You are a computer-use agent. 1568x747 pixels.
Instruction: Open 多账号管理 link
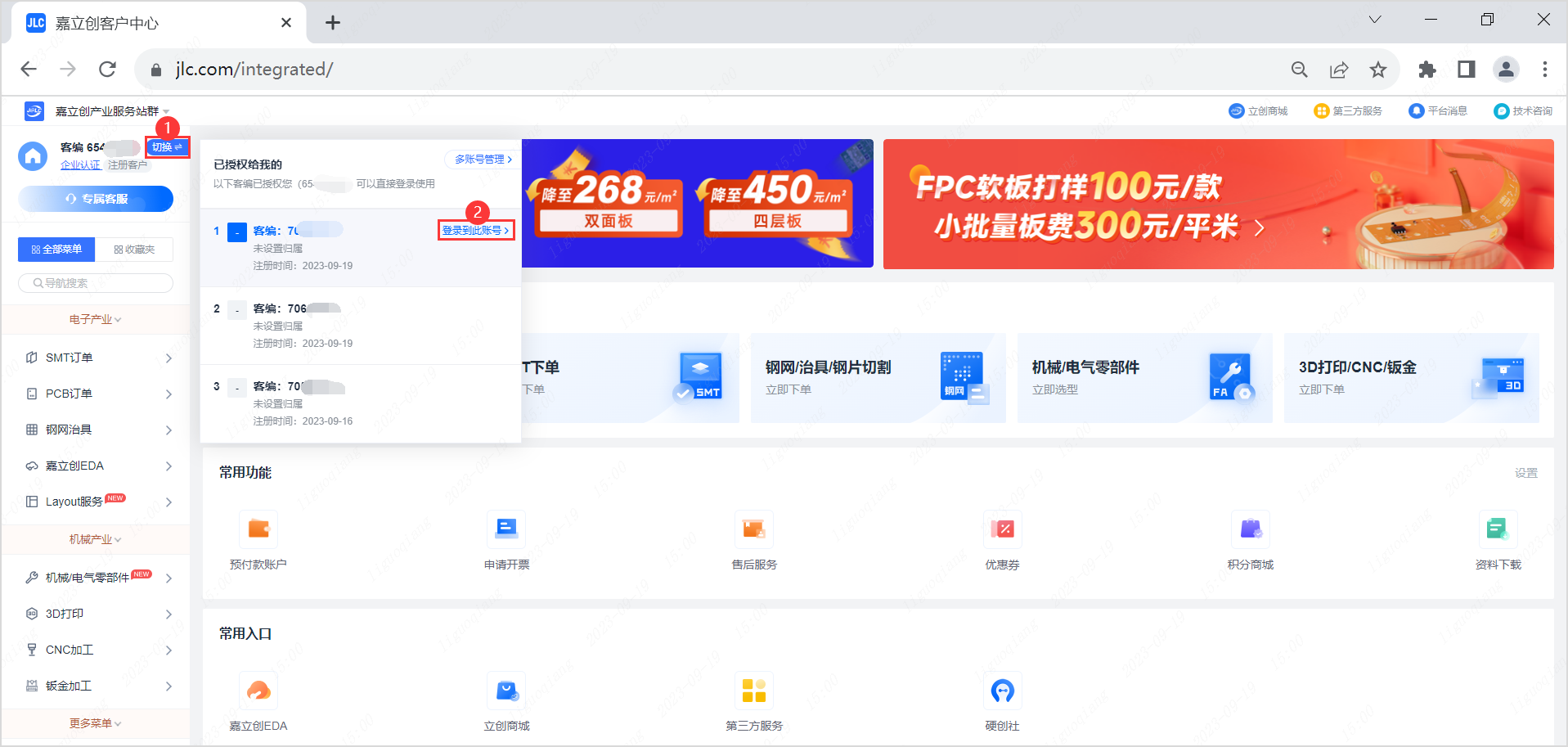483,160
